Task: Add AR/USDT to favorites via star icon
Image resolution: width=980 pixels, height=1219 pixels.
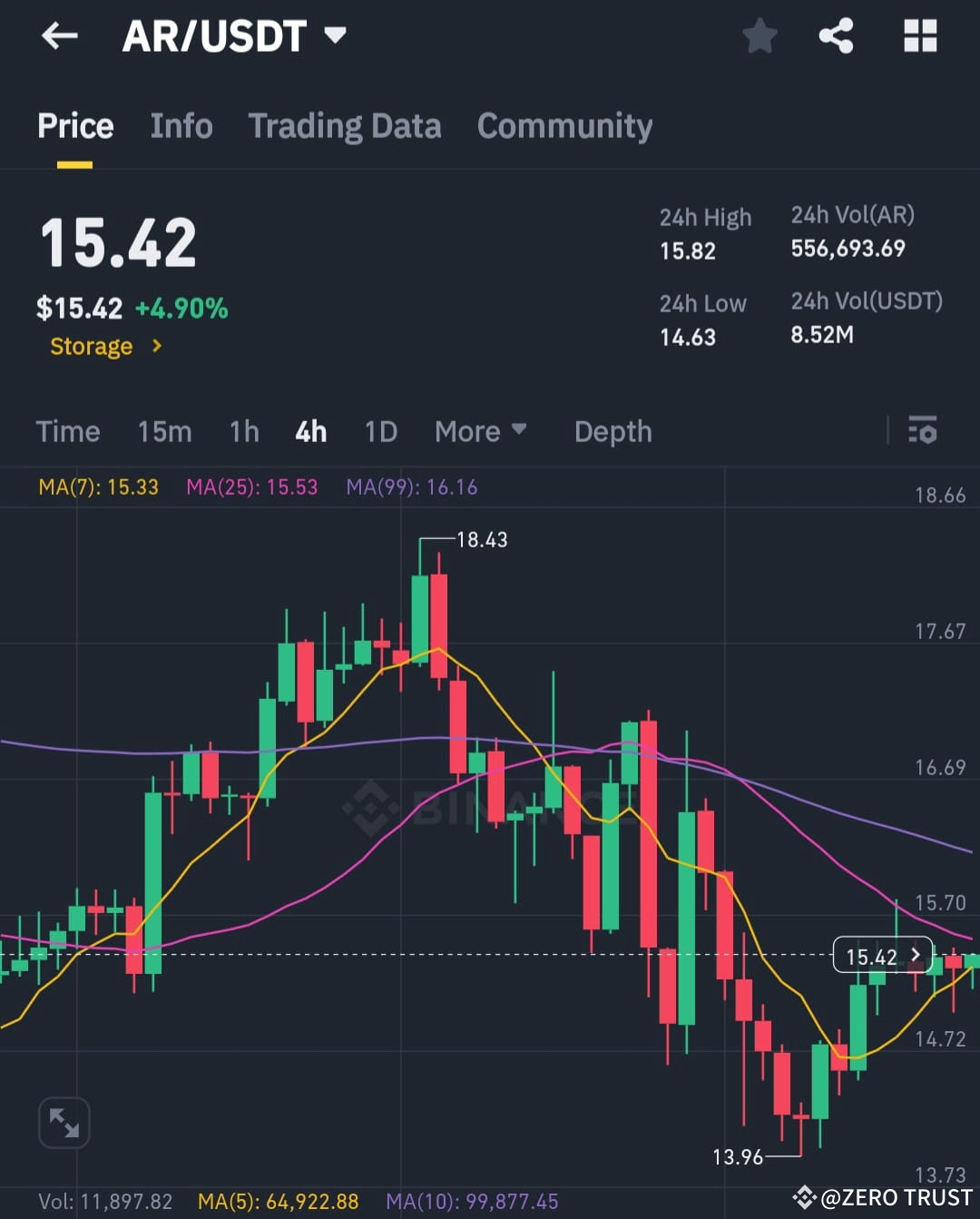Action: tap(759, 36)
